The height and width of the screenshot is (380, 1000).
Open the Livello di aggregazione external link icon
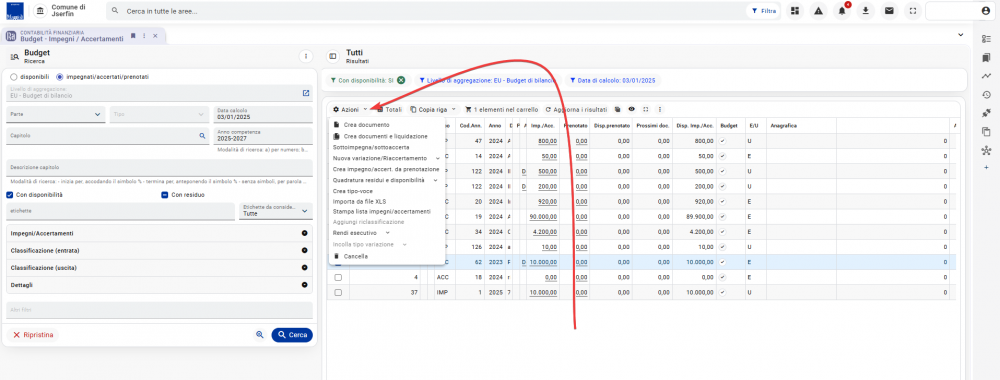[x=306, y=93]
